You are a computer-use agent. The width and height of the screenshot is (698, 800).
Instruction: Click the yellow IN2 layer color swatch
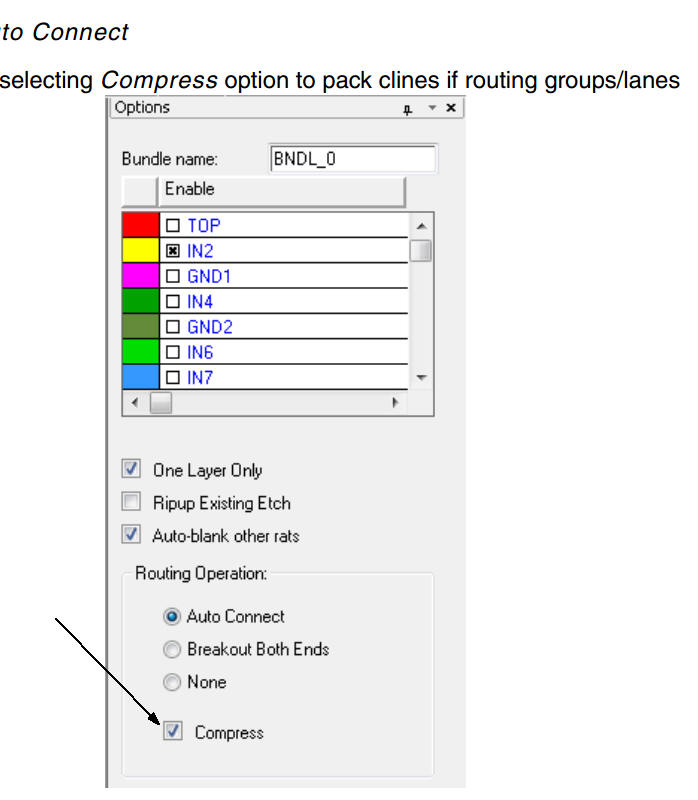pos(139,251)
